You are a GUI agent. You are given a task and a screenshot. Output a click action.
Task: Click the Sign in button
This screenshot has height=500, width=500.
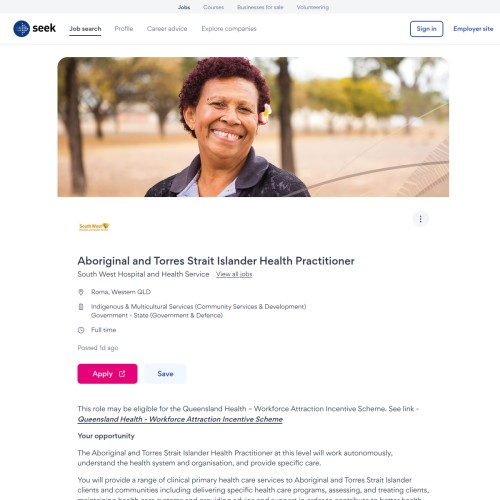426,29
